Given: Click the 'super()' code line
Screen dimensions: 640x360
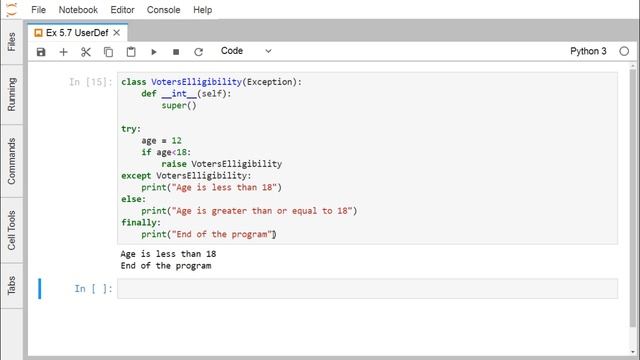Looking at the screenshot, I should [x=179, y=106].
